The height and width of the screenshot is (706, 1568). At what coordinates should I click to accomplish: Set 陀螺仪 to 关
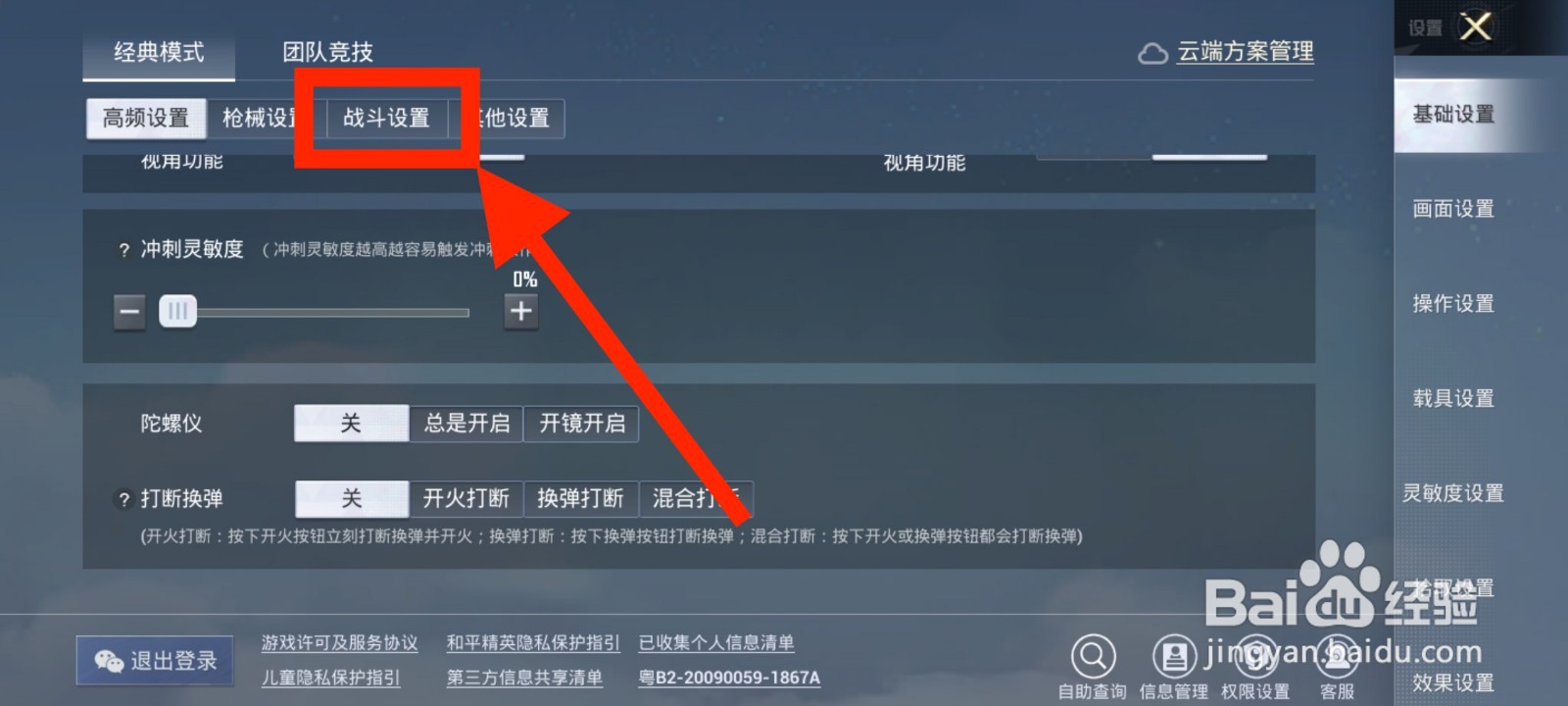tap(351, 424)
